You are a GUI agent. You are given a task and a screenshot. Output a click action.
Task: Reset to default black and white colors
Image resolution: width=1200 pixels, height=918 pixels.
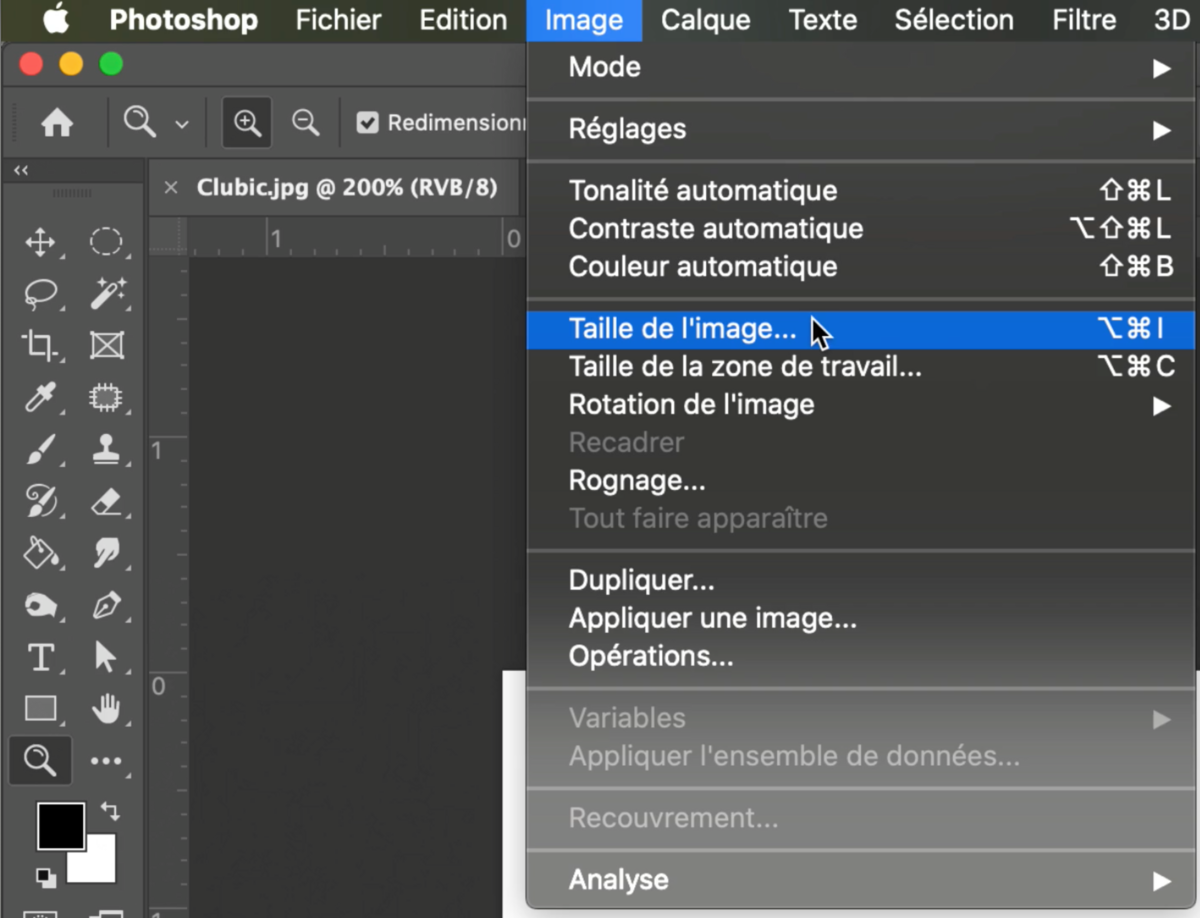pos(46,877)
